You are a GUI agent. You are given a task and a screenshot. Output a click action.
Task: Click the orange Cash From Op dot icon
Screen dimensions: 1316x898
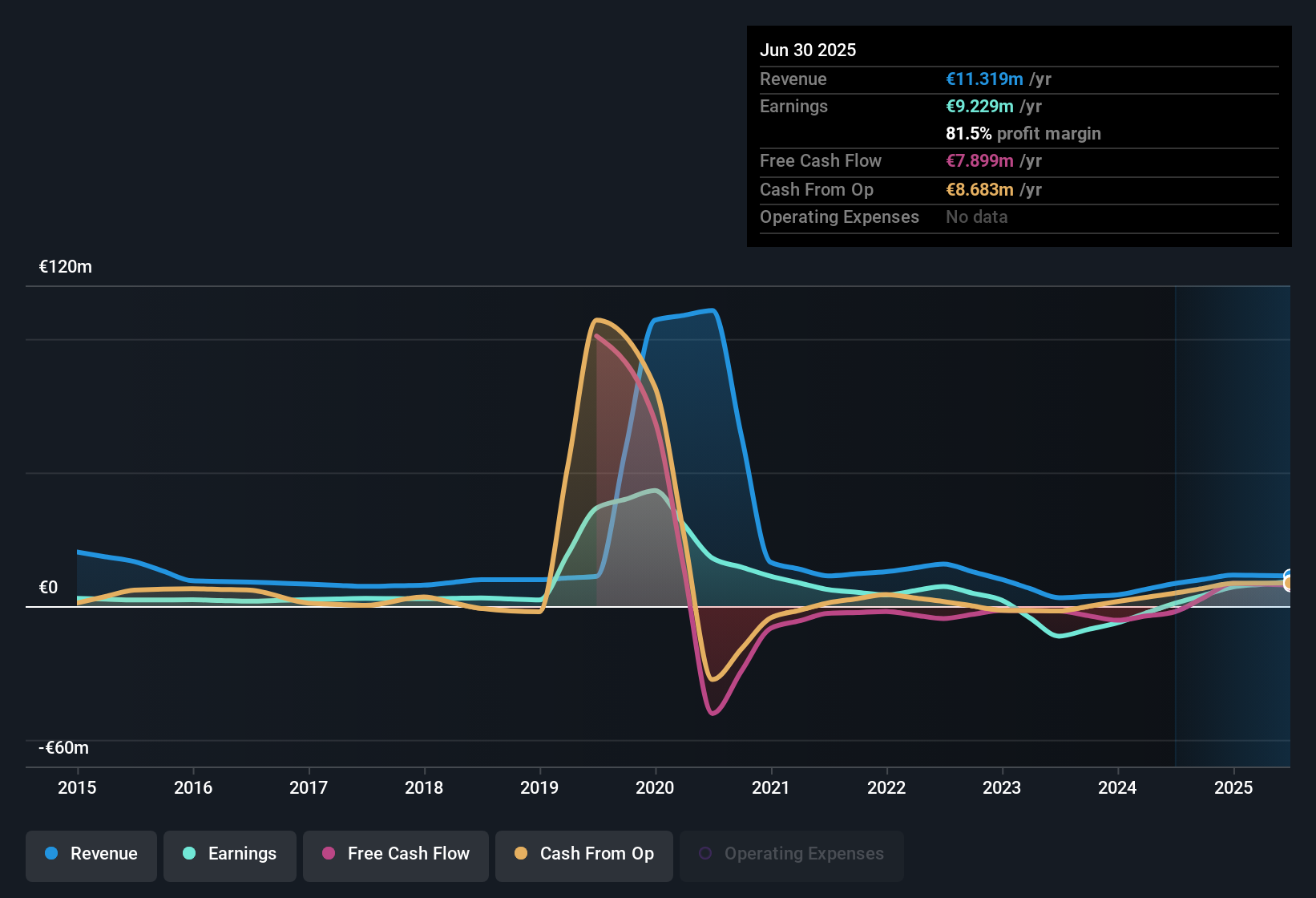click(x=521, y=854)
